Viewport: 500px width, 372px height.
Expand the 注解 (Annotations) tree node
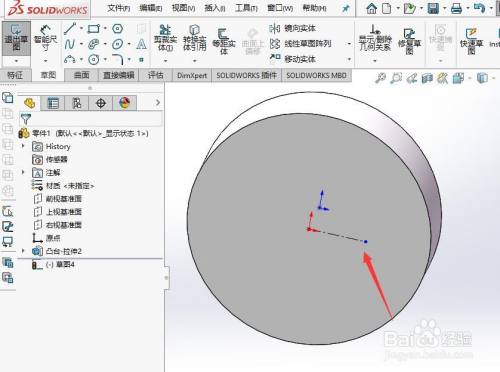click(23, 172)
